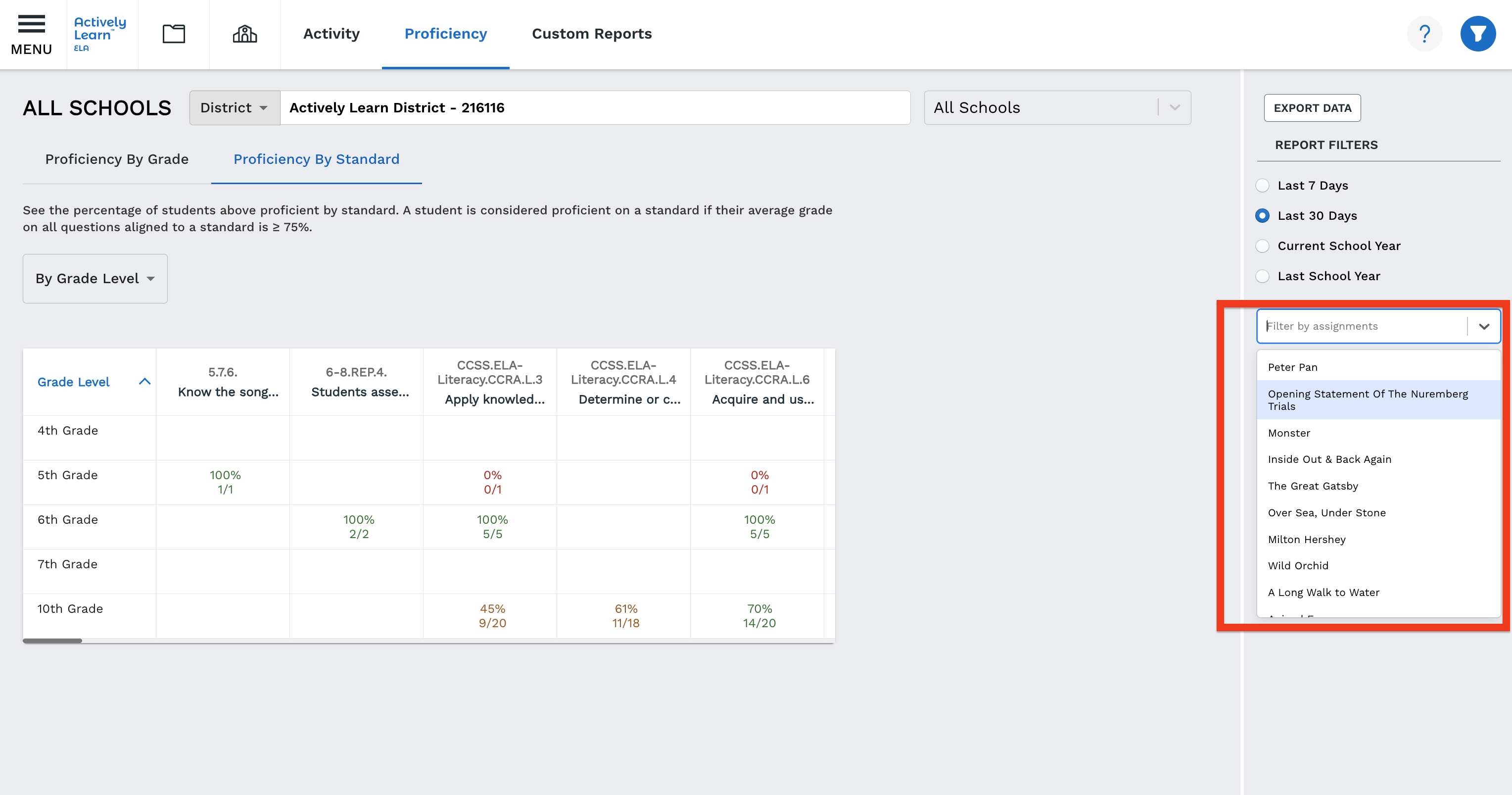Select Last 30 Days radio button
This screenshot has height=795, width=1512.
point(1262,215)
